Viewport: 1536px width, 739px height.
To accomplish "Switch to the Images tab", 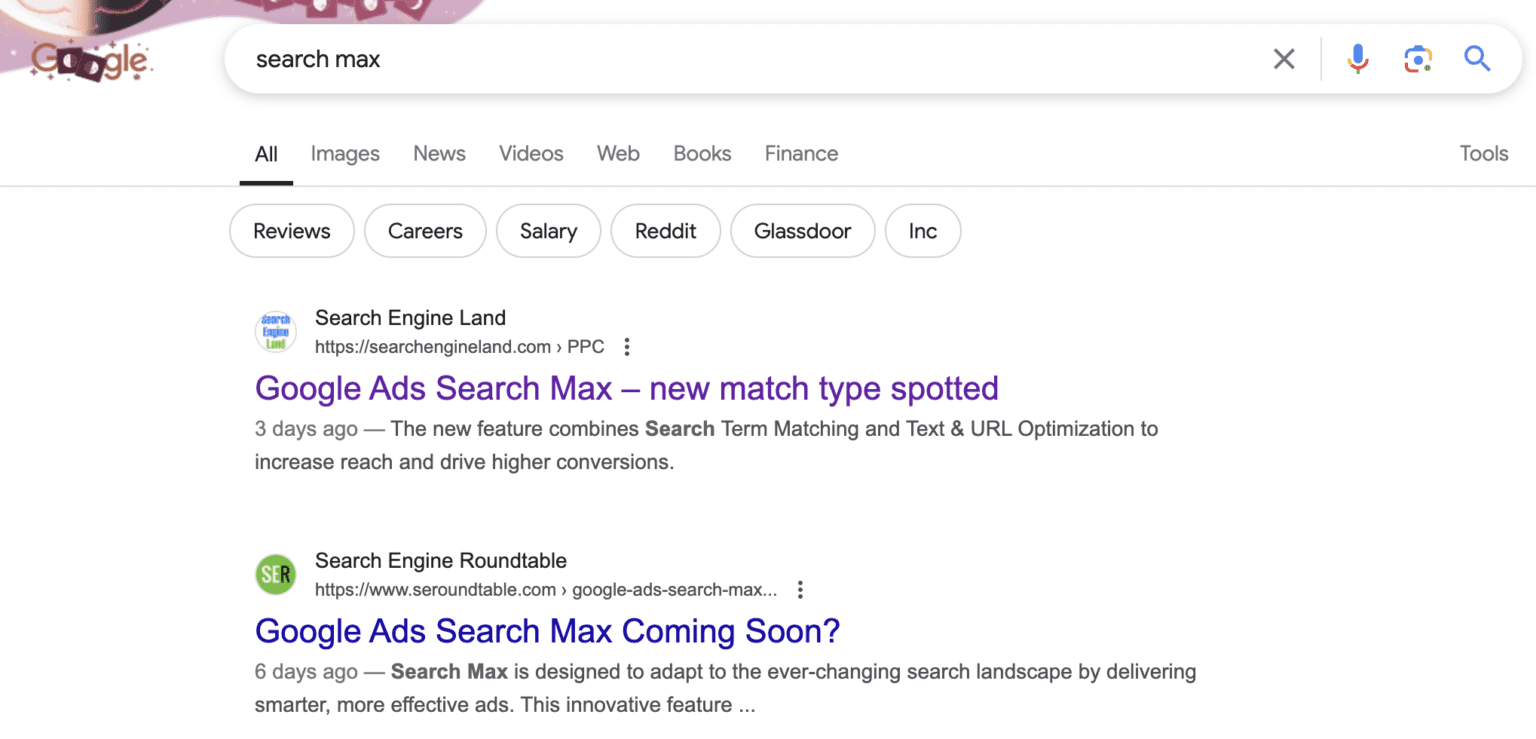I will [345, 153].
